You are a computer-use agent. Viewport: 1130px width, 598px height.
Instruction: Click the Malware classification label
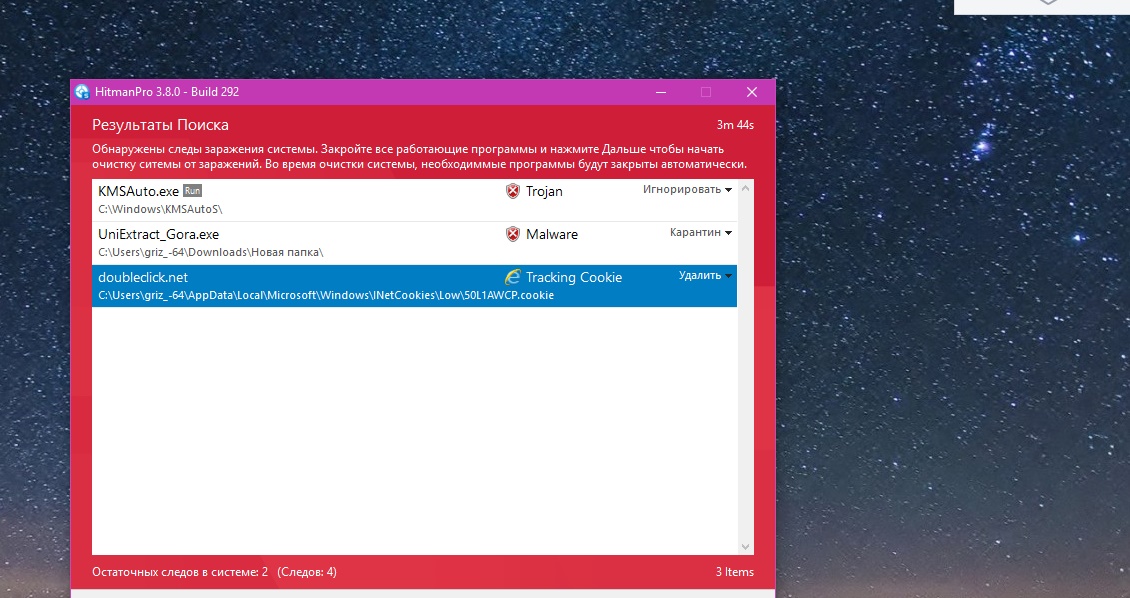click(x=552, y=235)
